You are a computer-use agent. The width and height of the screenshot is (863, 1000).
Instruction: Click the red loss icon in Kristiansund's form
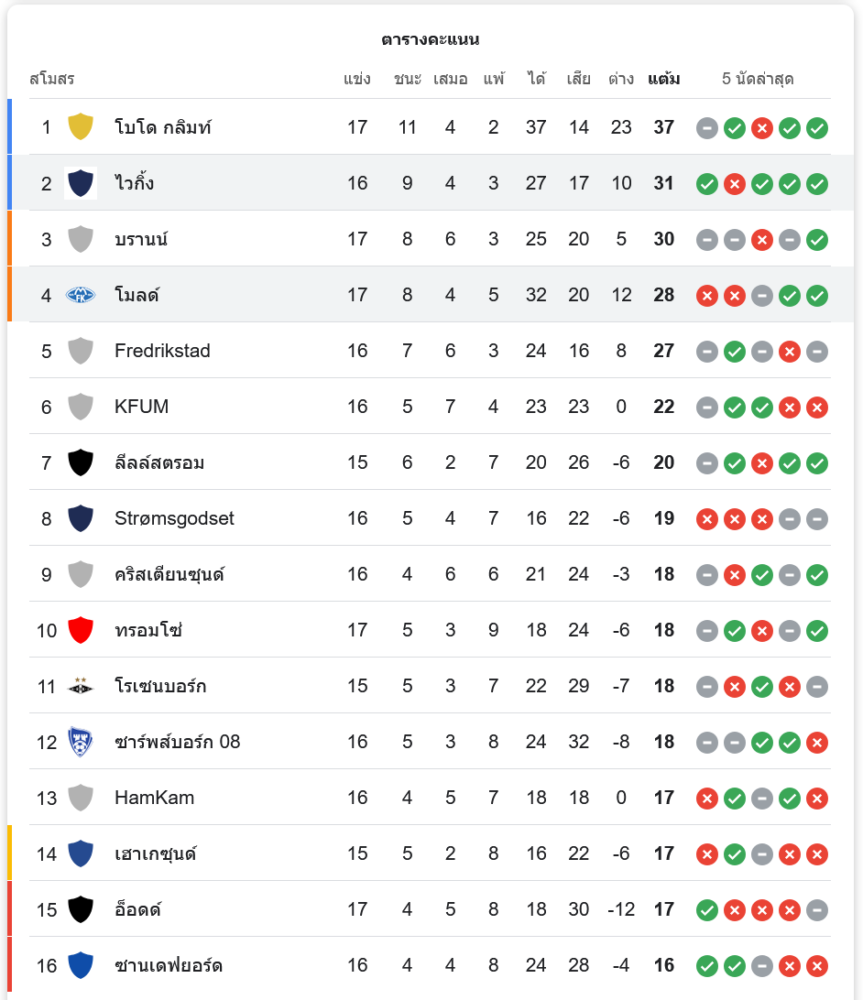pos(735,575)
